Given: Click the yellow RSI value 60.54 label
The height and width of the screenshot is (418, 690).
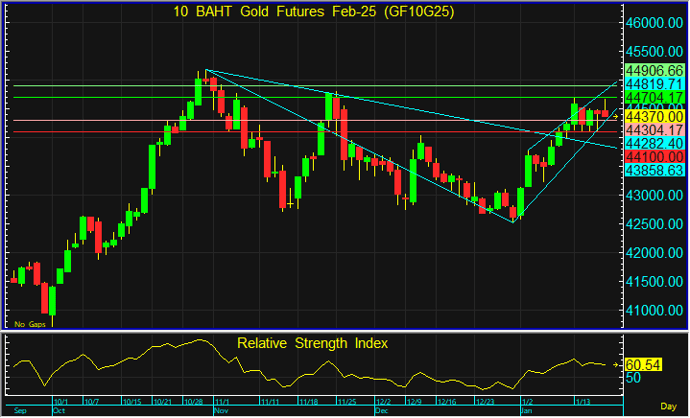Looking at the screenshot, I should tap(643, 365).
